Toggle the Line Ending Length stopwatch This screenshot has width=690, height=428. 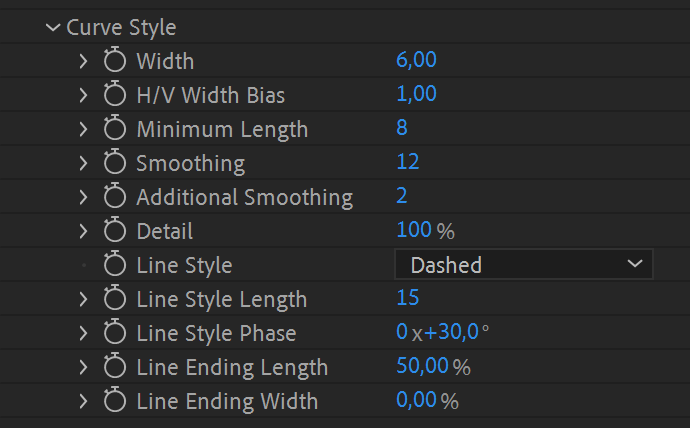tap(115, 367)
